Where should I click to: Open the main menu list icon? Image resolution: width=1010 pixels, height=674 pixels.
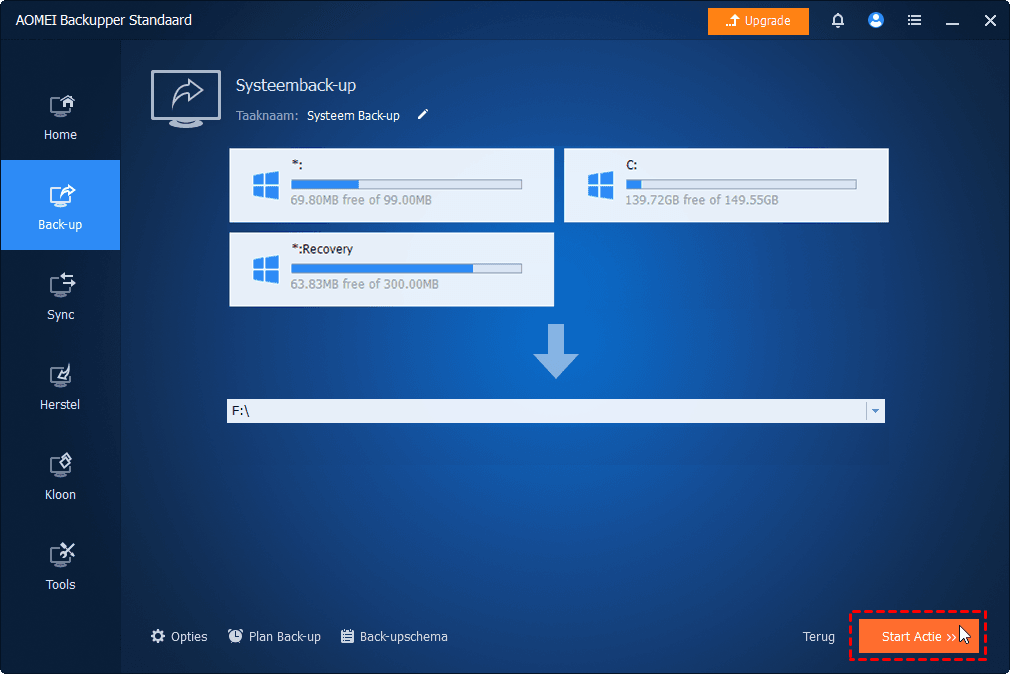[x=914, y=21]
